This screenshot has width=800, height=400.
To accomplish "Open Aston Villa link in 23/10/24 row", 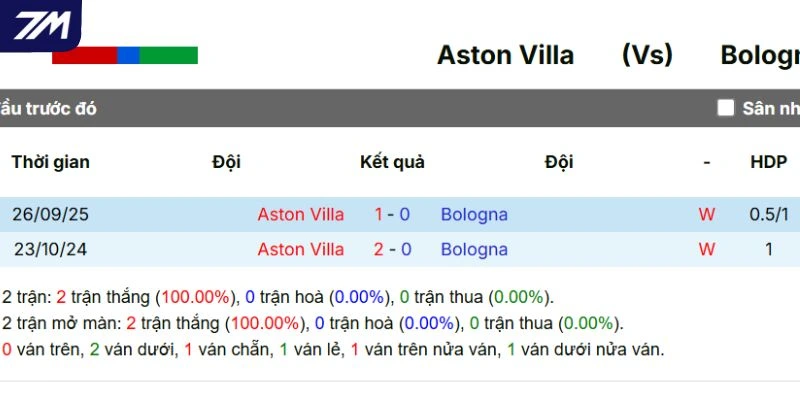I will pos(301,249).
